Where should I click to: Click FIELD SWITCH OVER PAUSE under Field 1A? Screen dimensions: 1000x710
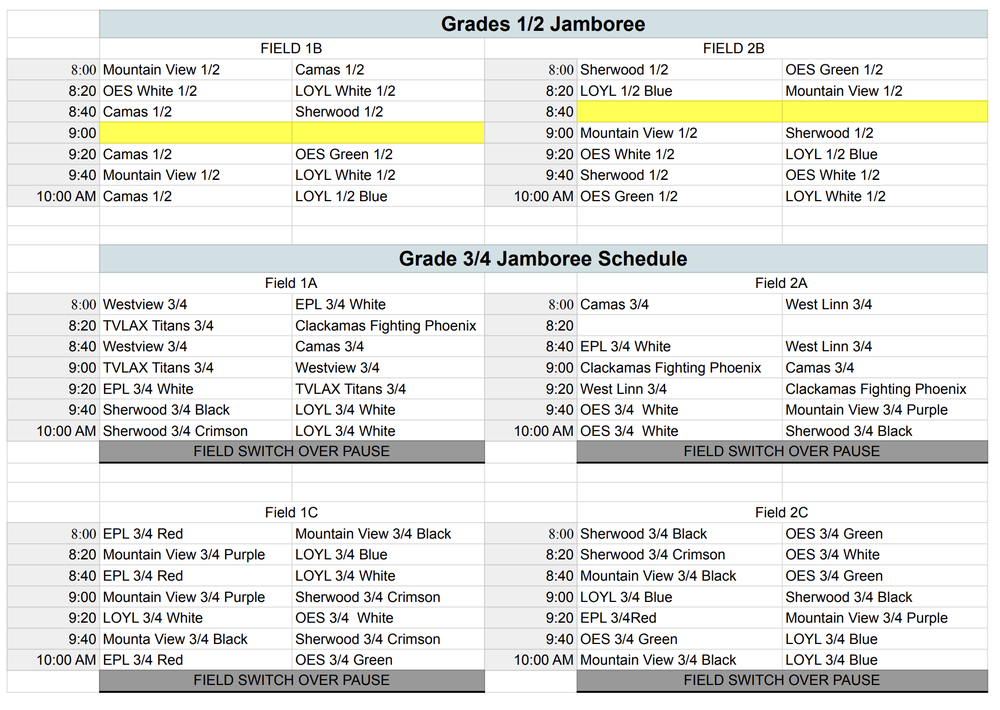click(x=291, y=452)
